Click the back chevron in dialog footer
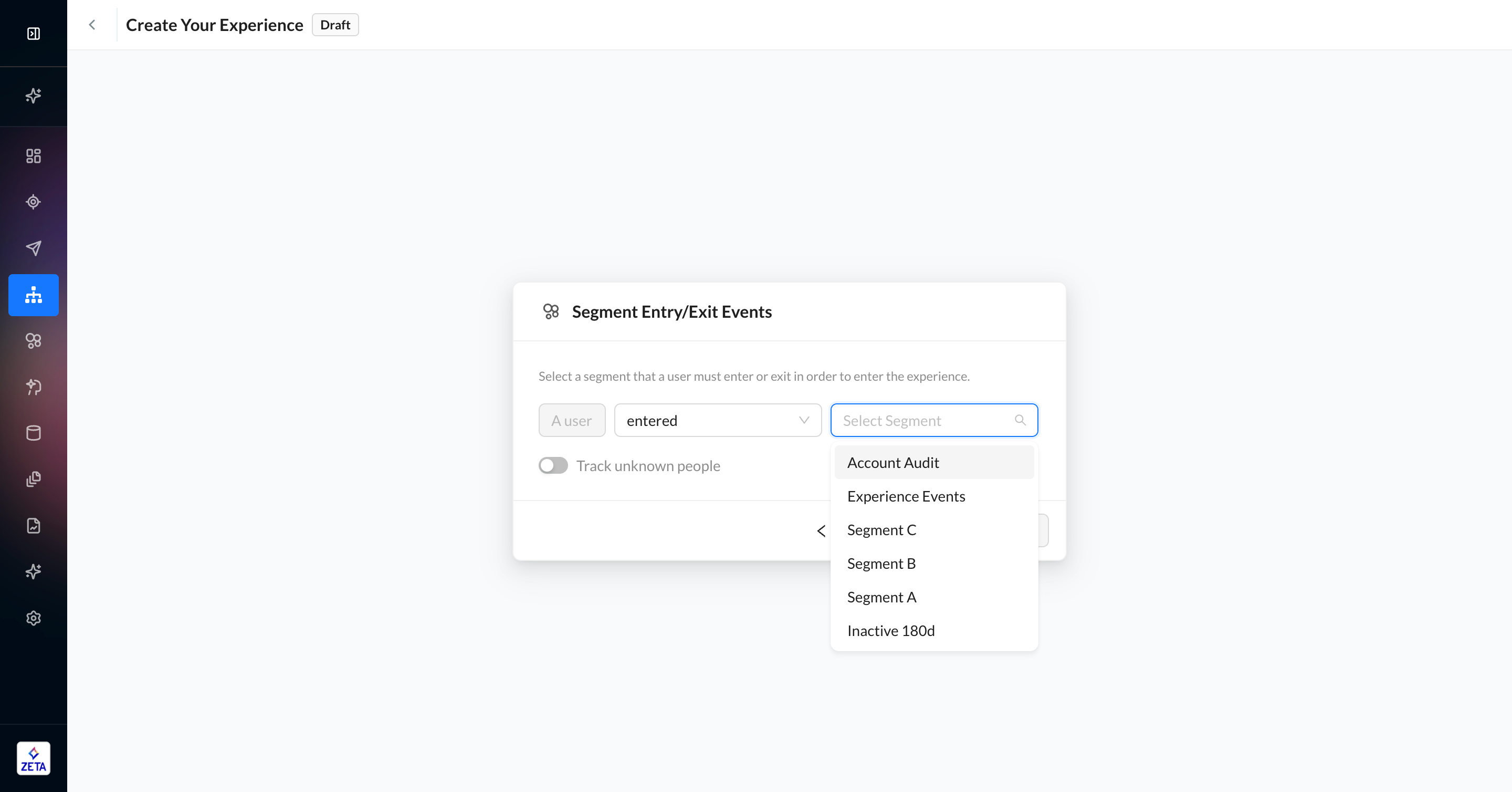The height and width of the screenshot is (792, 1512). [x=821, y=531]
